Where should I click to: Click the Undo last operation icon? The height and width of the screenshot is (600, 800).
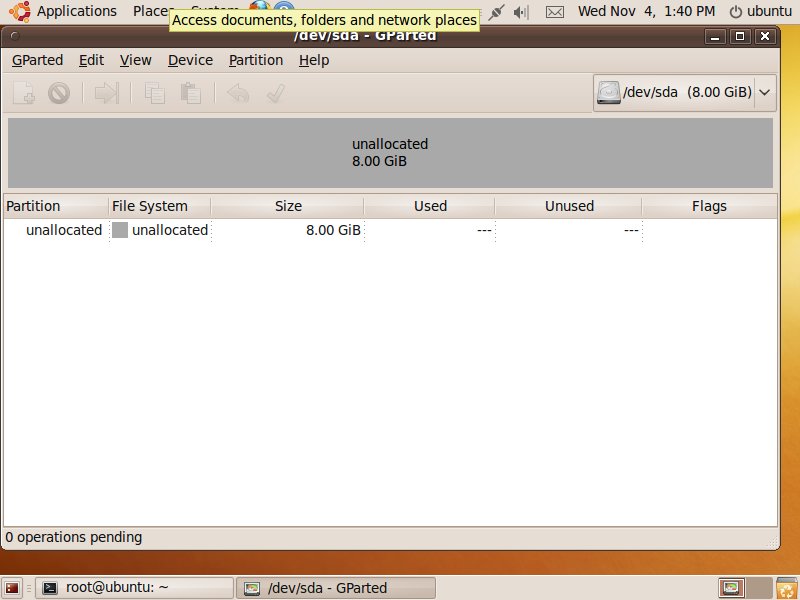(238, 93)
